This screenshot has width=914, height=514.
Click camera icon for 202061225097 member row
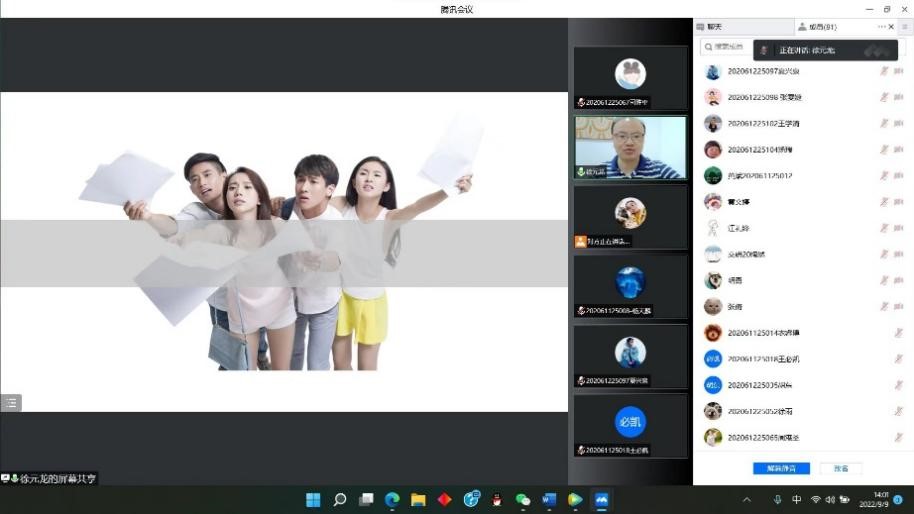tap(898, 71)
